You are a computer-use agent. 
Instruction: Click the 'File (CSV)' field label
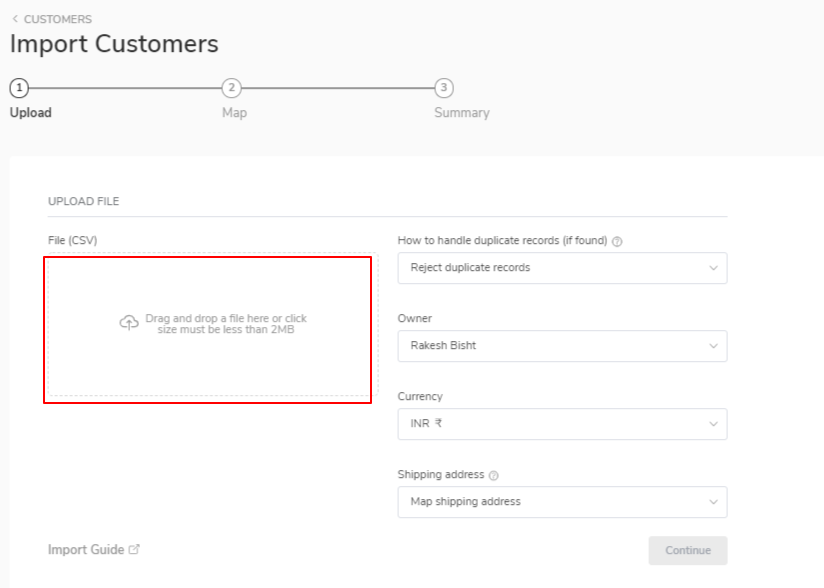(x=72, y=240)
